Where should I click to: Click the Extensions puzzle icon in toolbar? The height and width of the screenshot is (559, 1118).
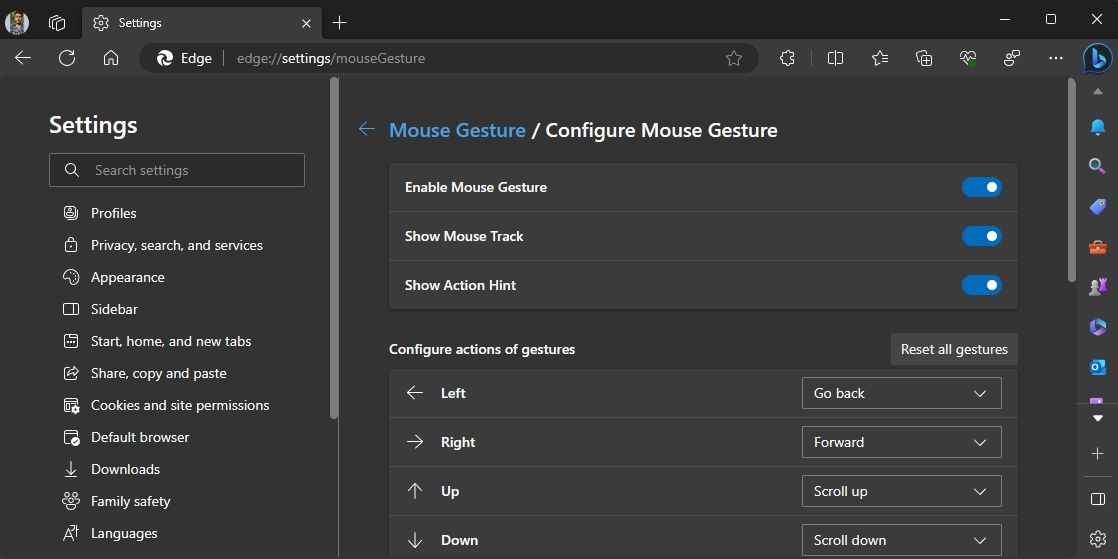tap(787, 58)
